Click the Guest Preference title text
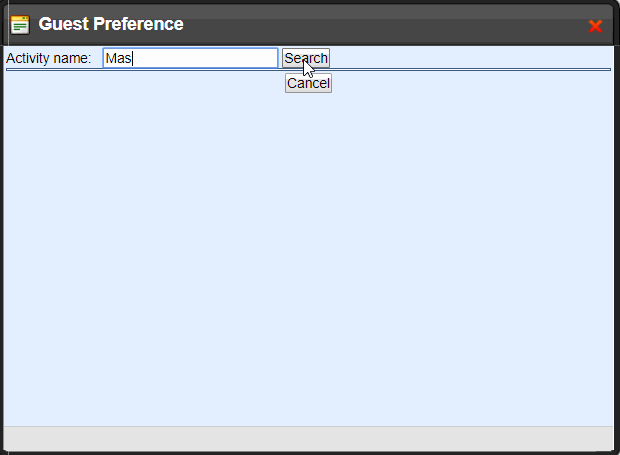This screenshot has width=620, height=455. [111, 24]
